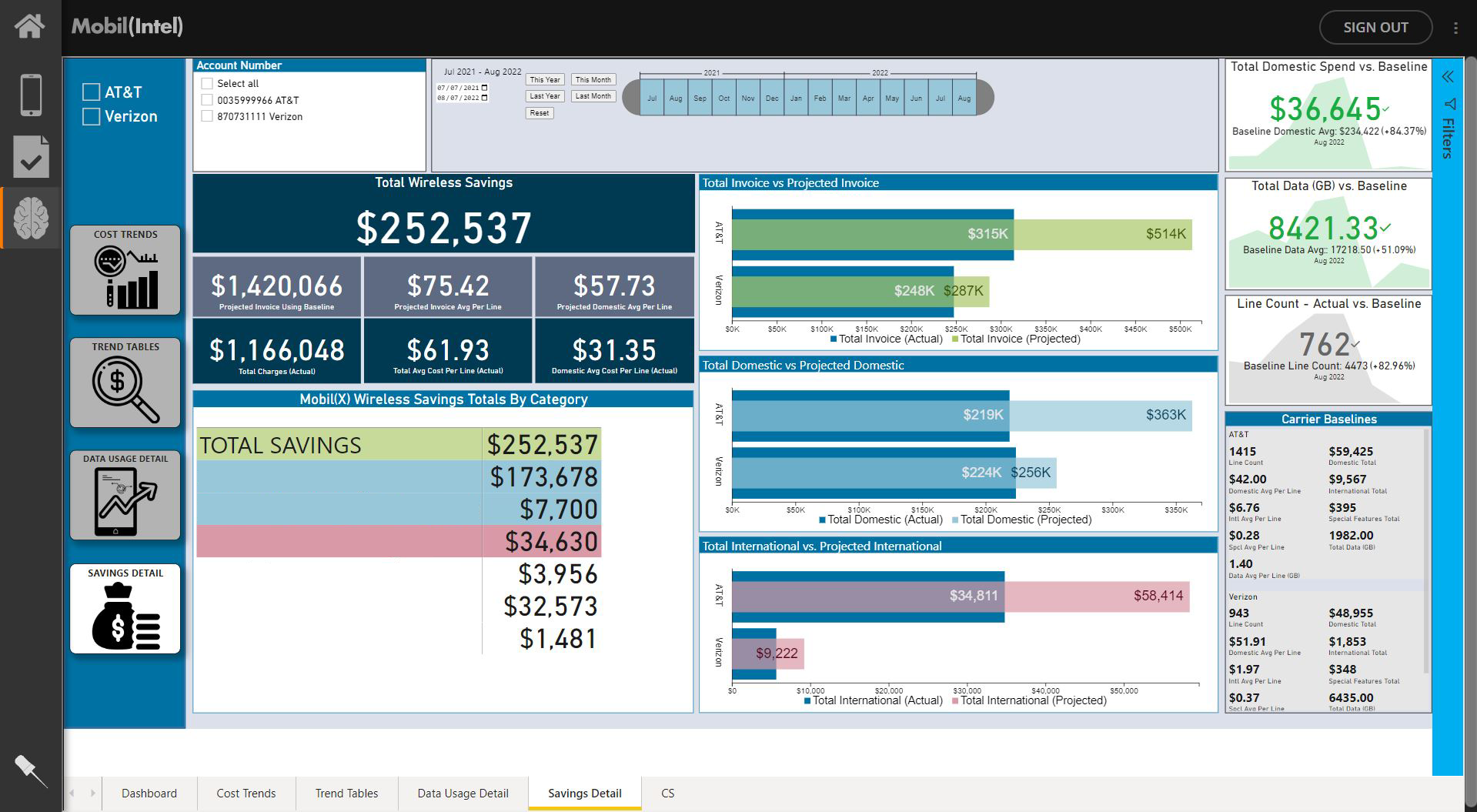Open start date calendar picker icon
1477x812 pixels.
pyautogui.click(x=484, y=88)
